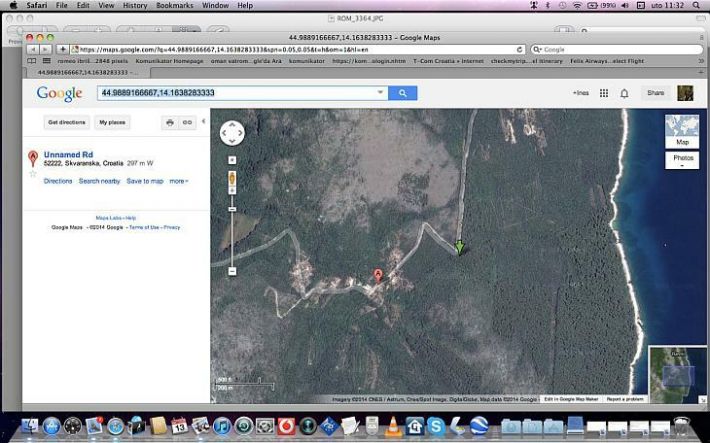This screenshot has width=710, height=443.
Task: Click the Search nearby link
Action: pos(99,181)
